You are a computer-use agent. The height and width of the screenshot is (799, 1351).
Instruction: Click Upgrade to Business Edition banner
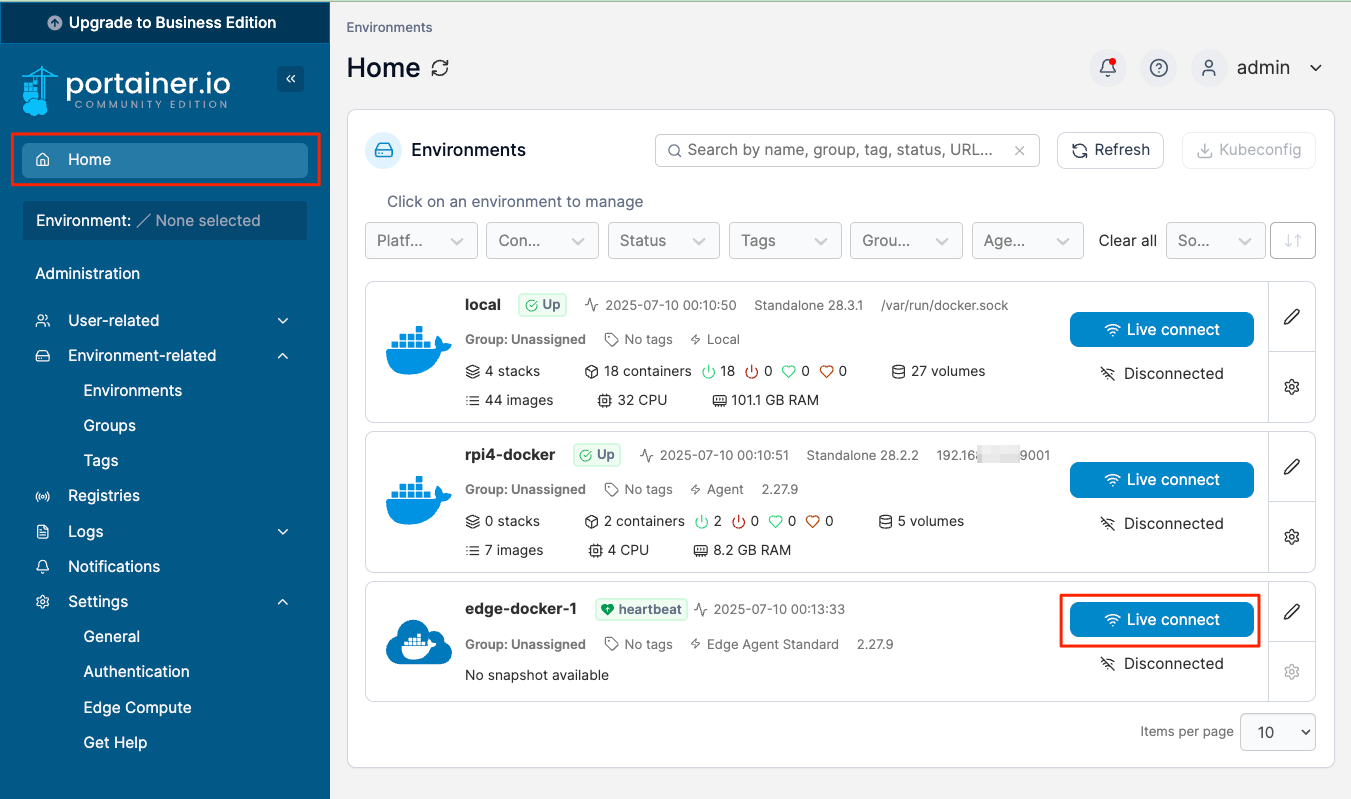click(x=164, y=22)
